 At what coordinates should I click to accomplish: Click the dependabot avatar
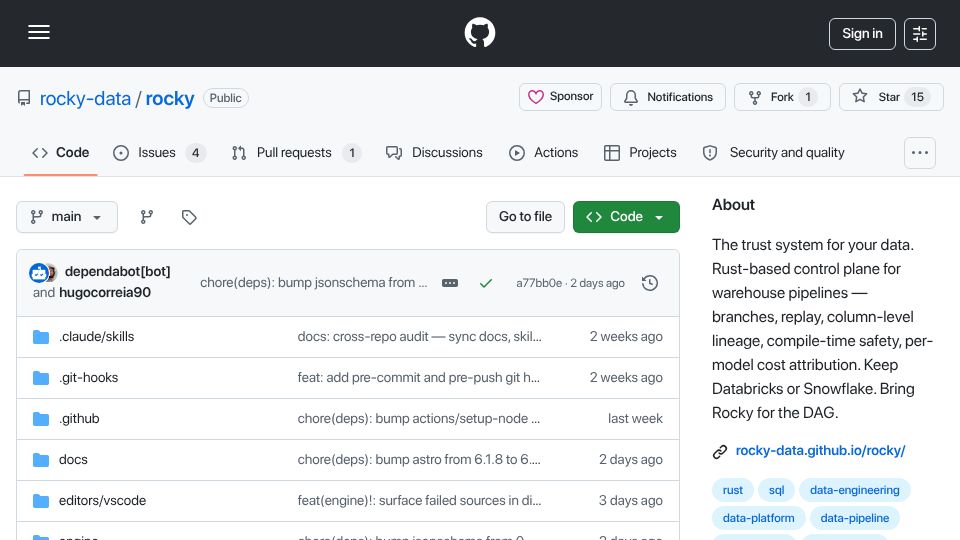coord(39,272)
